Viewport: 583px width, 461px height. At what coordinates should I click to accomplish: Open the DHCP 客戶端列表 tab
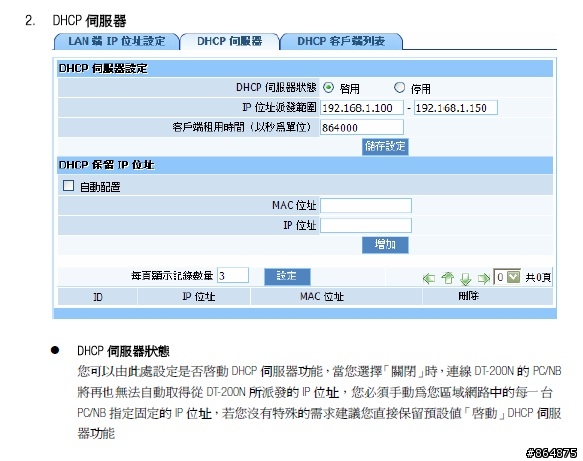click(341, 41)
